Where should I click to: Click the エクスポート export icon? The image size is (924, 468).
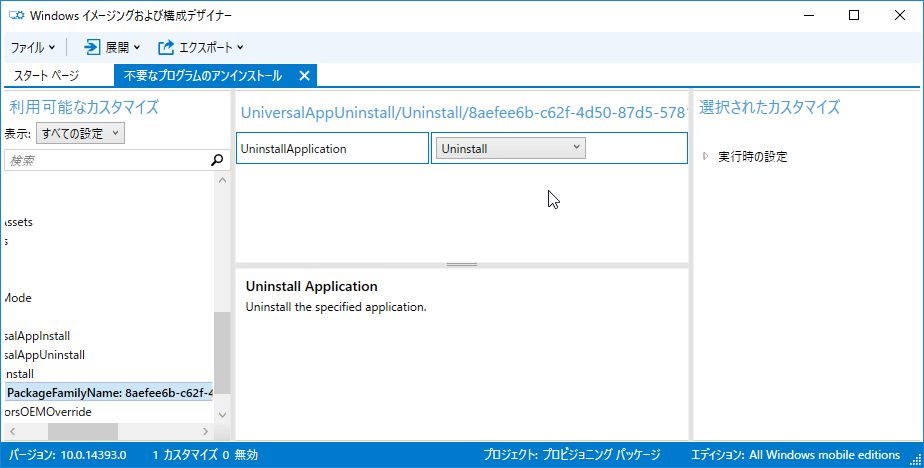[166, 48]
